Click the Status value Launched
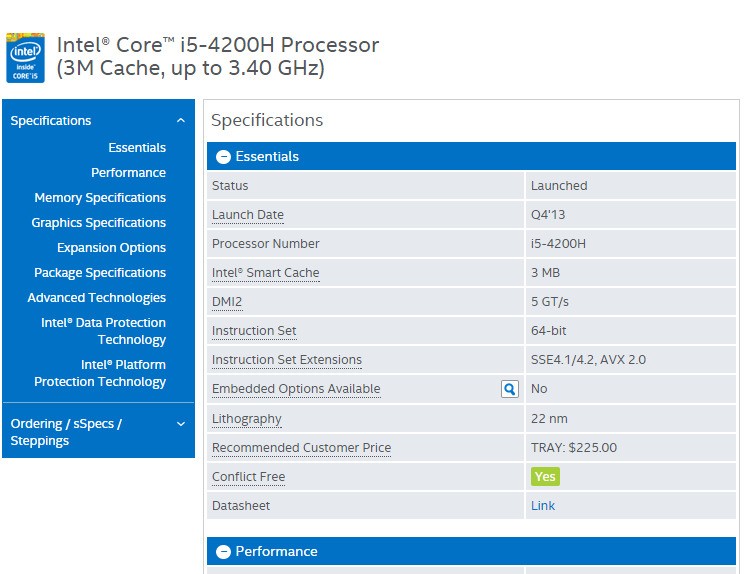This screenshot has height=574, width=747. (x=559, y=186)
